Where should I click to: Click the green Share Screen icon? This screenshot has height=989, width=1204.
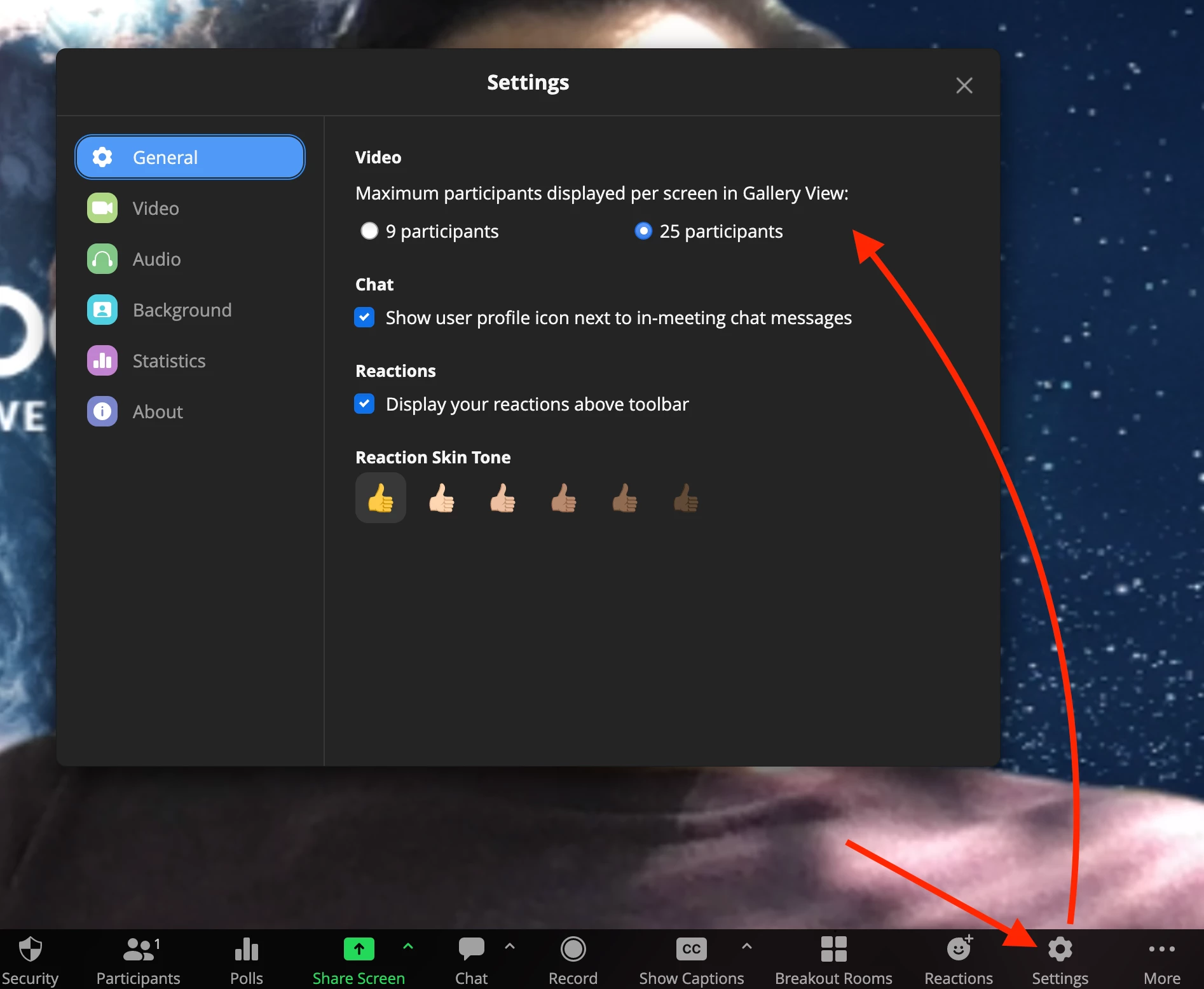[x=359, y=949]
